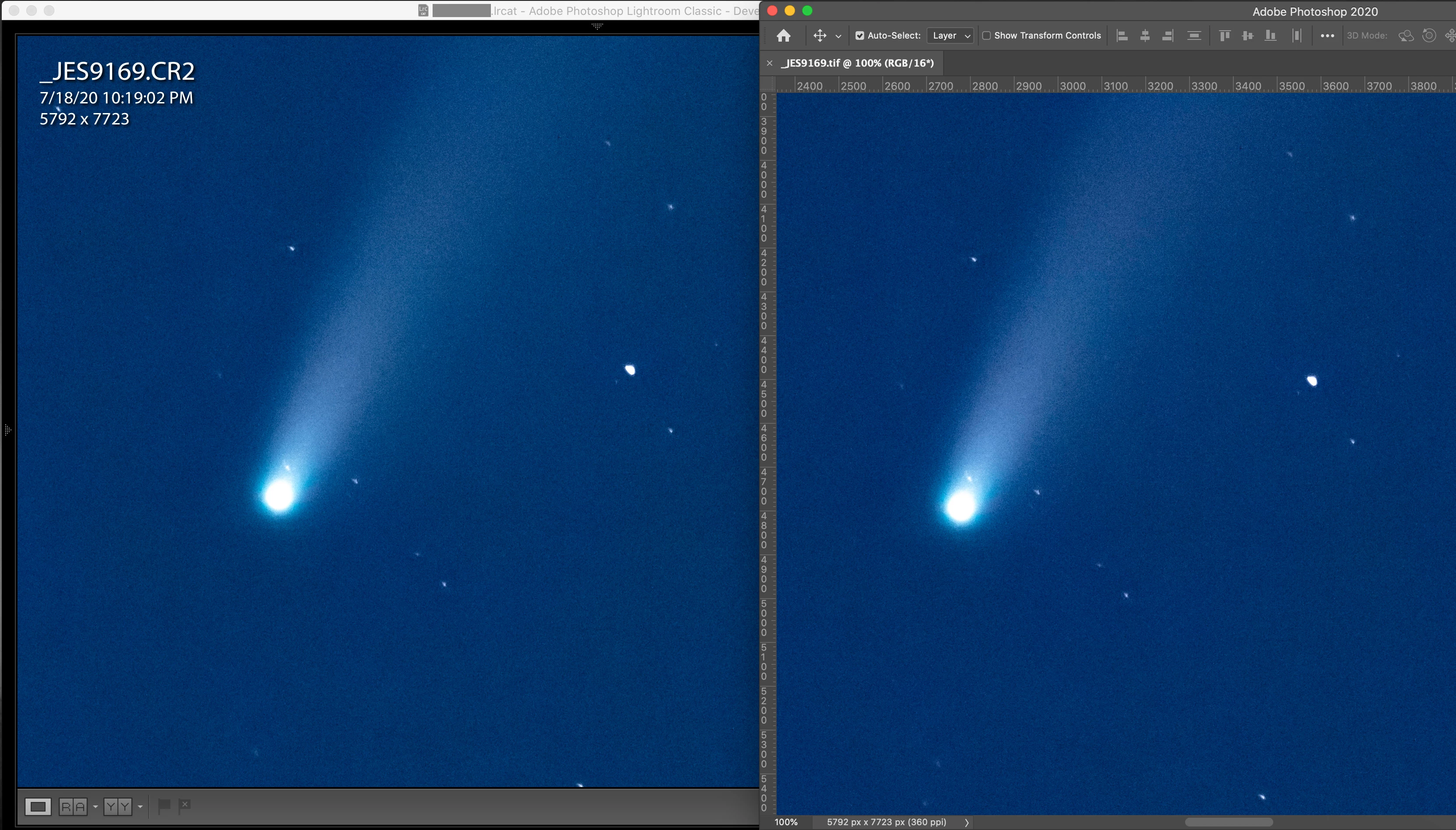Expand status bar info arrow
This screenshot has width=1456, height=830.
click(x=966, y=822)
